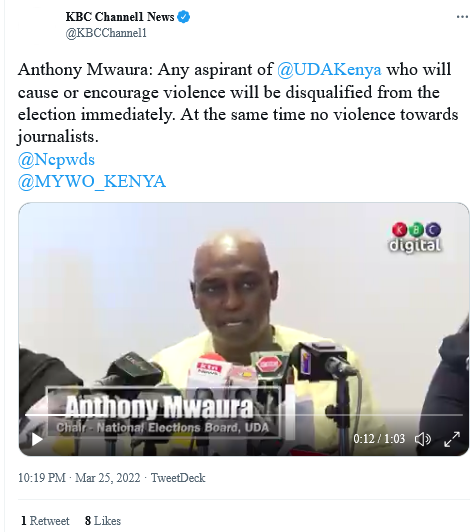
Task: Click the KBC digital logo in video
Action: [x=416, y=238]
